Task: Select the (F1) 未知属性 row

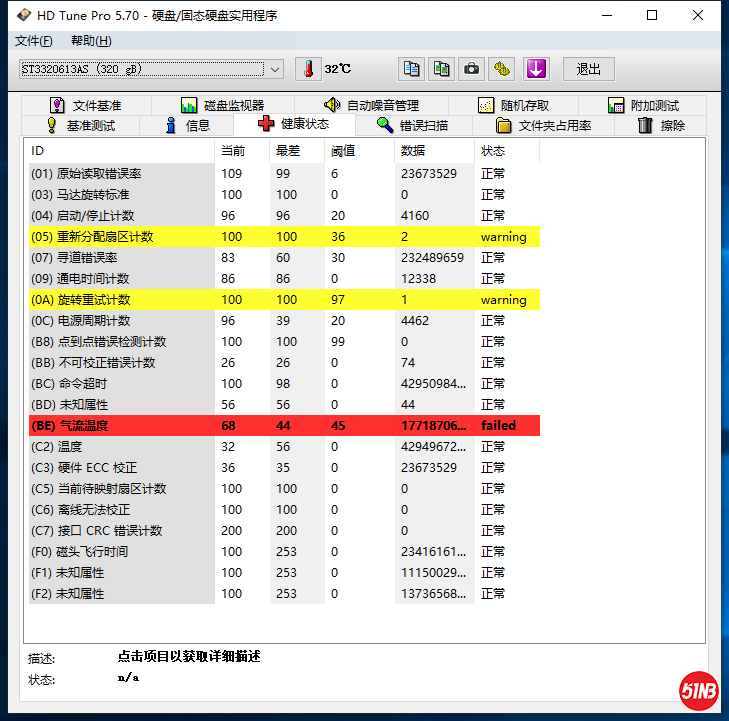Action: click(x=284, y=573)
